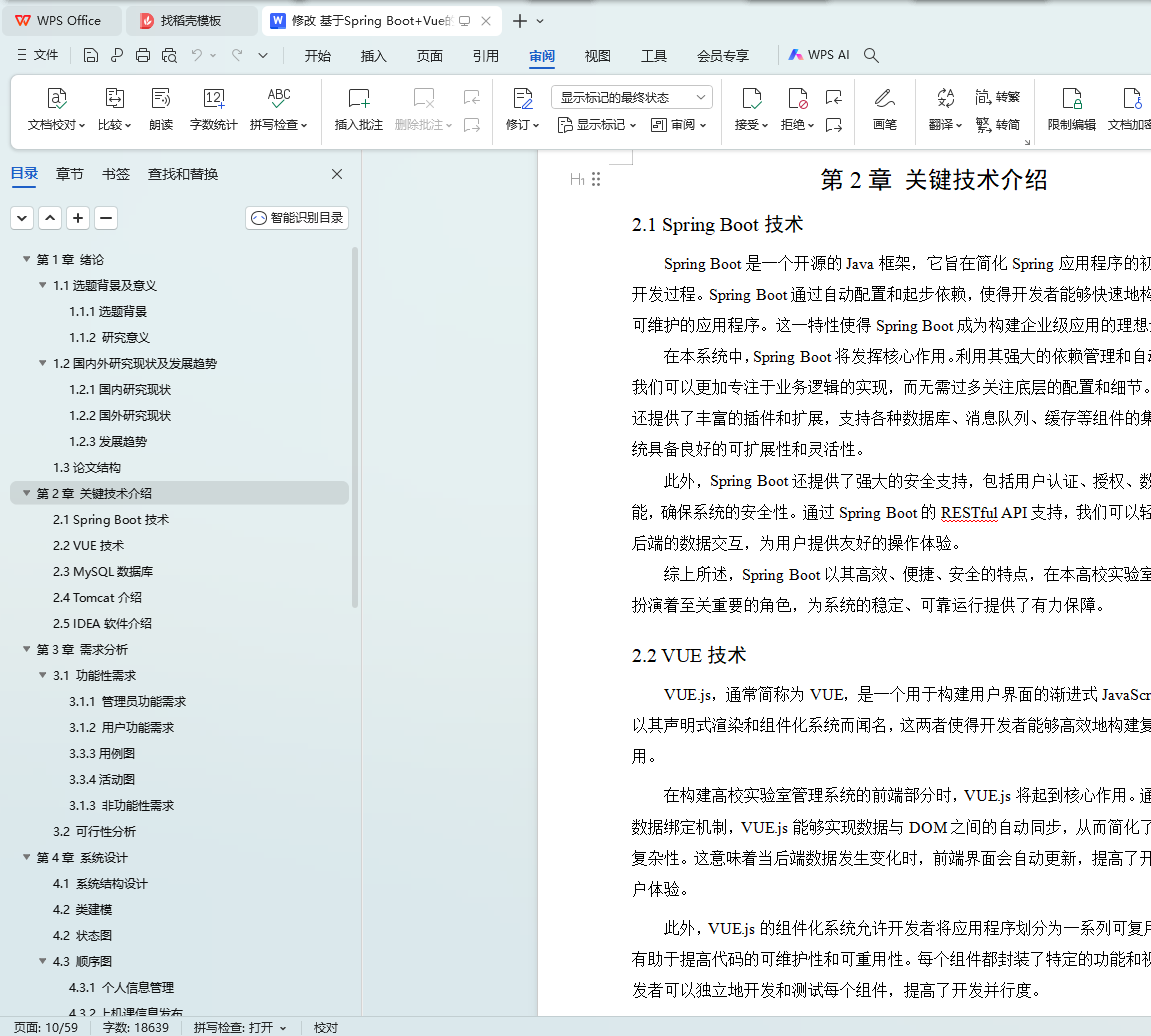Image resolution: width=1151 pixels, height=1036 pixels.
Task: Go to the previous comment icon
Action: click(x=472, y=97)
